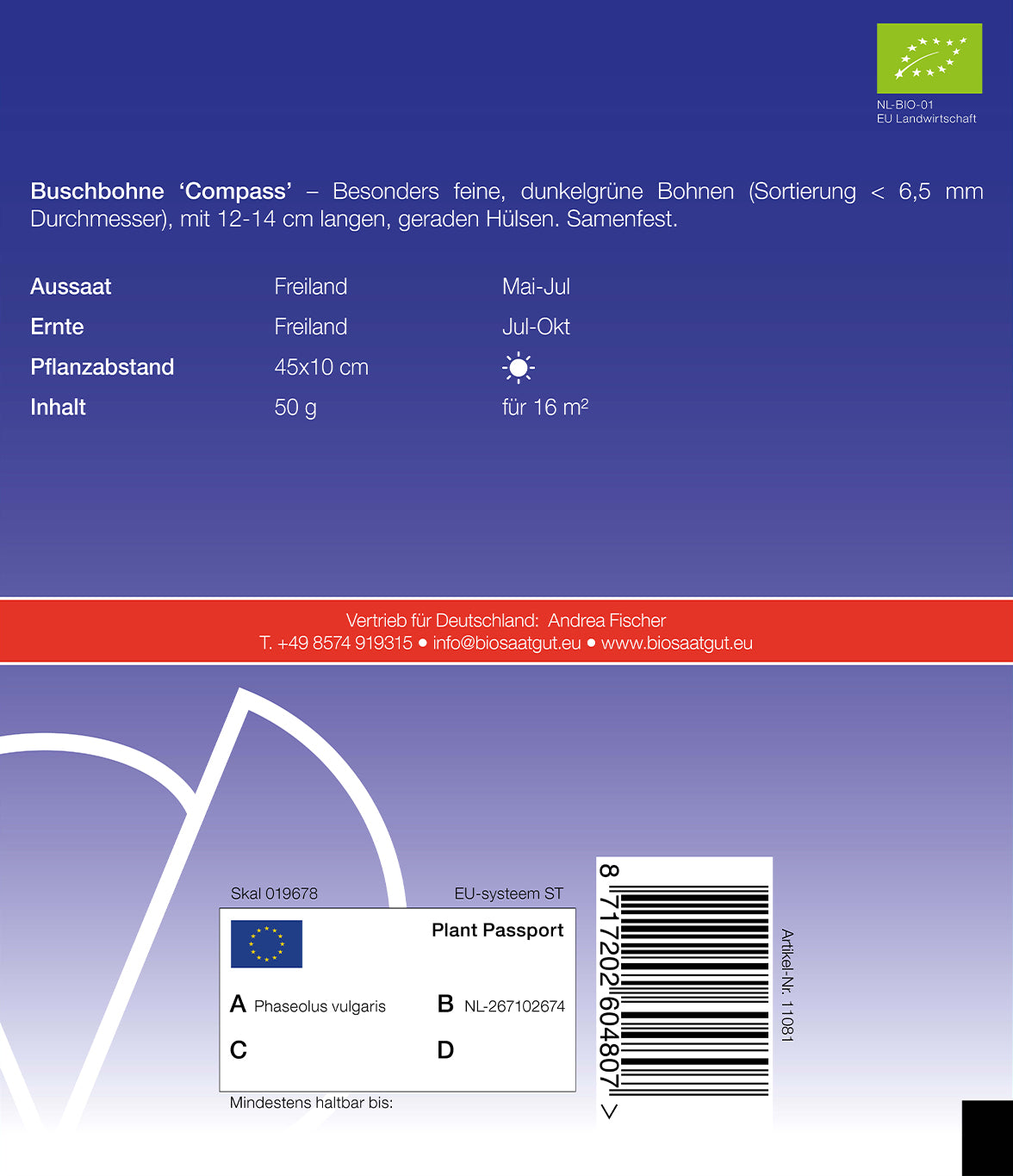
Task: Click the EU flag in Plant Passport
Action: click(x=266, y=943)
